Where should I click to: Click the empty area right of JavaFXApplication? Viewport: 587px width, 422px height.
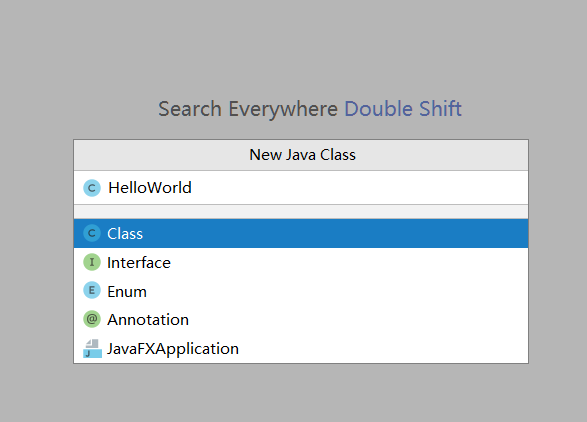(382, 349)
